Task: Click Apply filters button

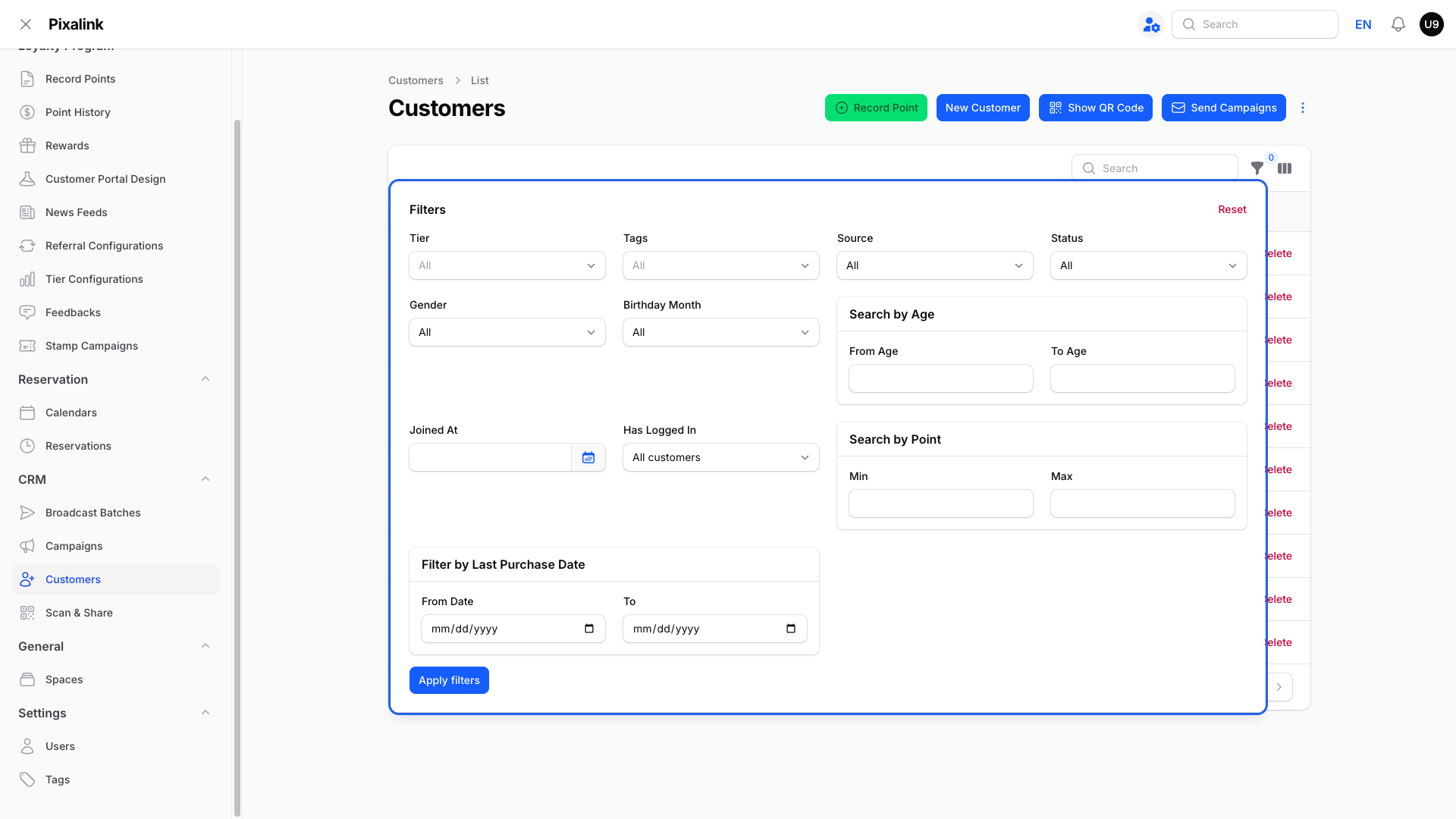Action: pos(449,680)
